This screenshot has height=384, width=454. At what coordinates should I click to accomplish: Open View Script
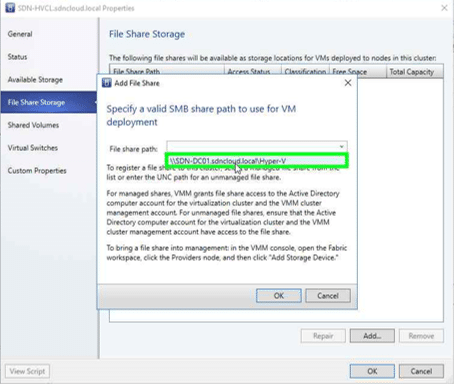click(27, 371)
